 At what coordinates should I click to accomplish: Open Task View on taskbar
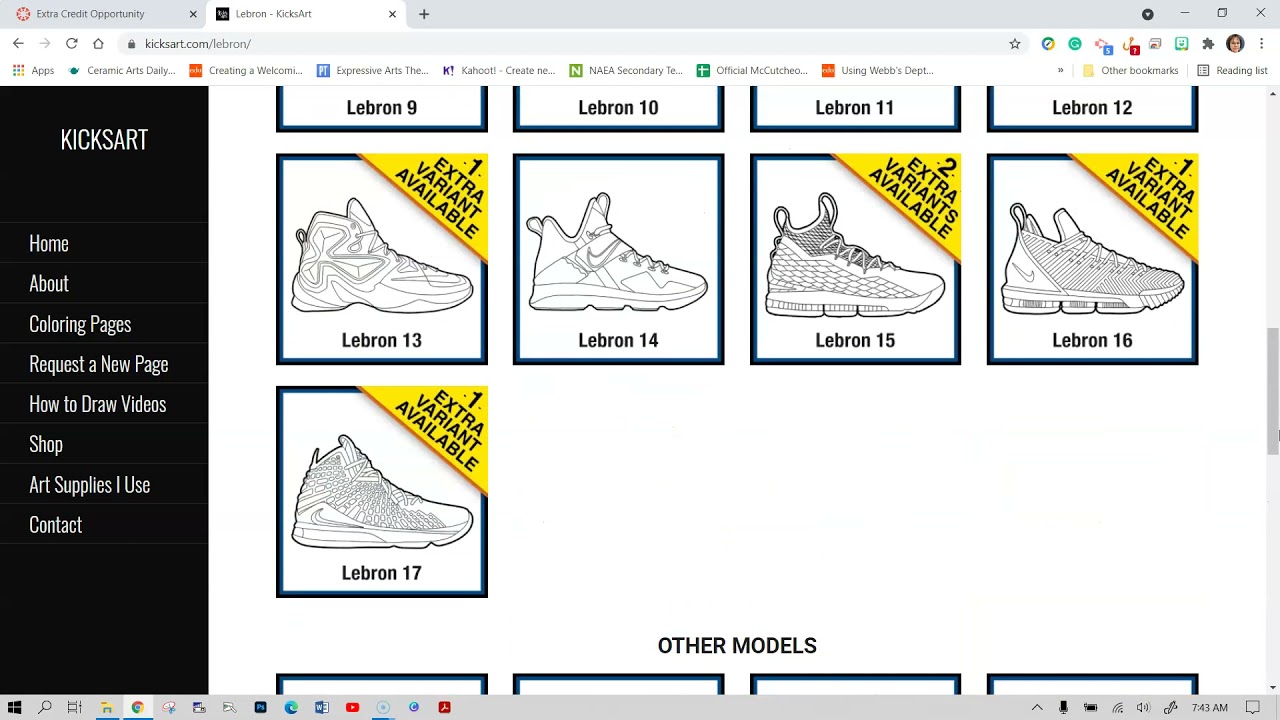coord(75,707)
